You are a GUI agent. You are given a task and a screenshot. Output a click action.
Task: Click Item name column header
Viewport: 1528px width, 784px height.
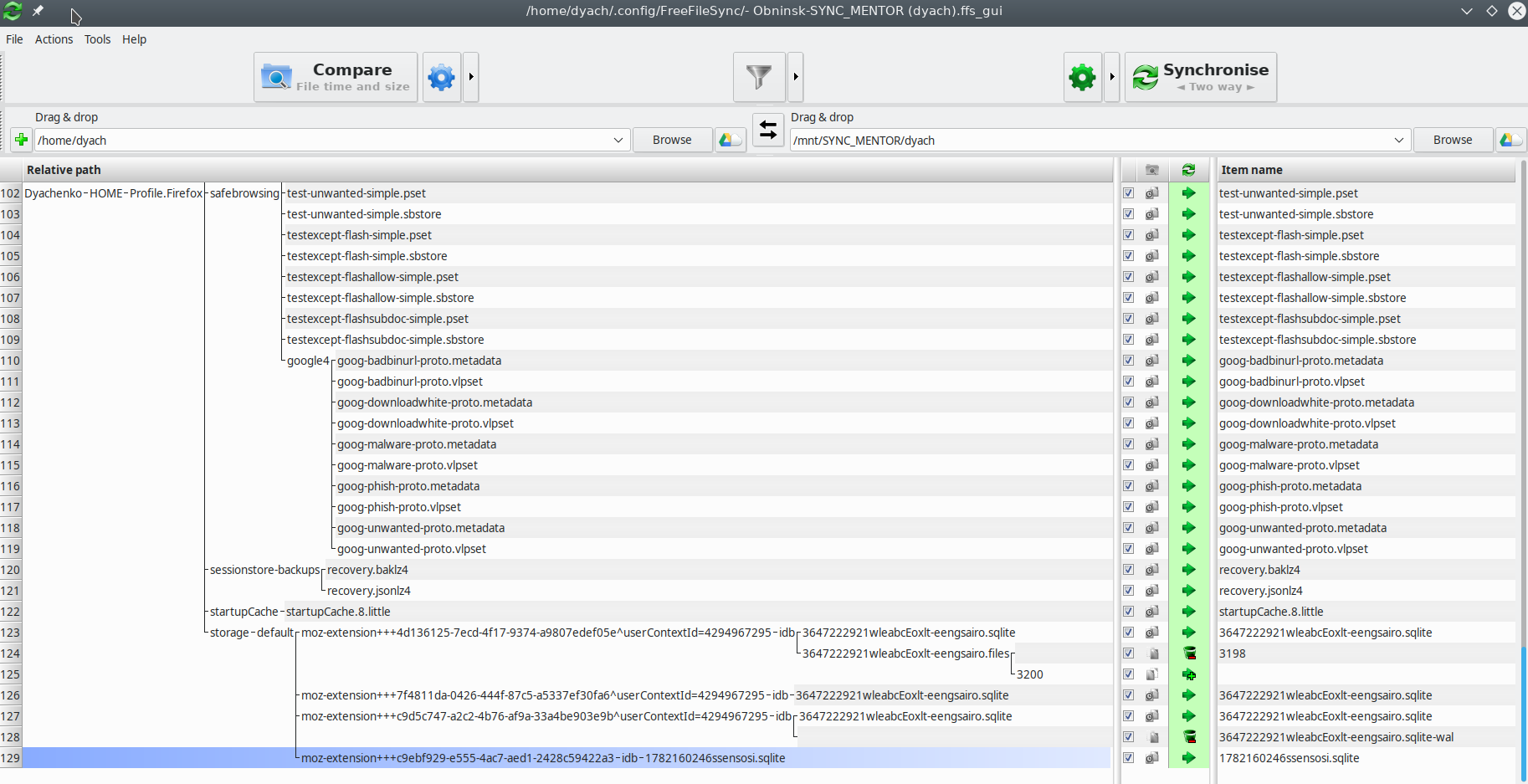point(1366,170)
